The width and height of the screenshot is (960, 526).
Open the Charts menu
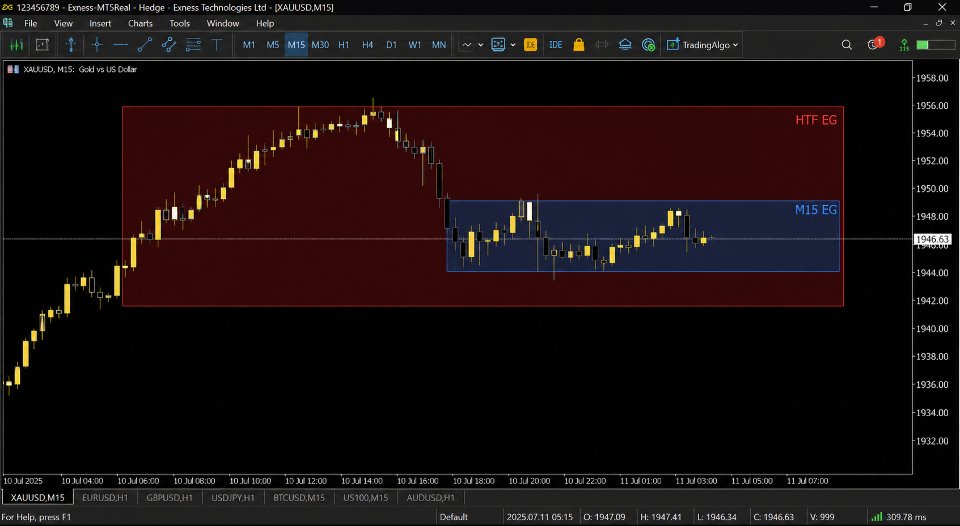point(140,23)
